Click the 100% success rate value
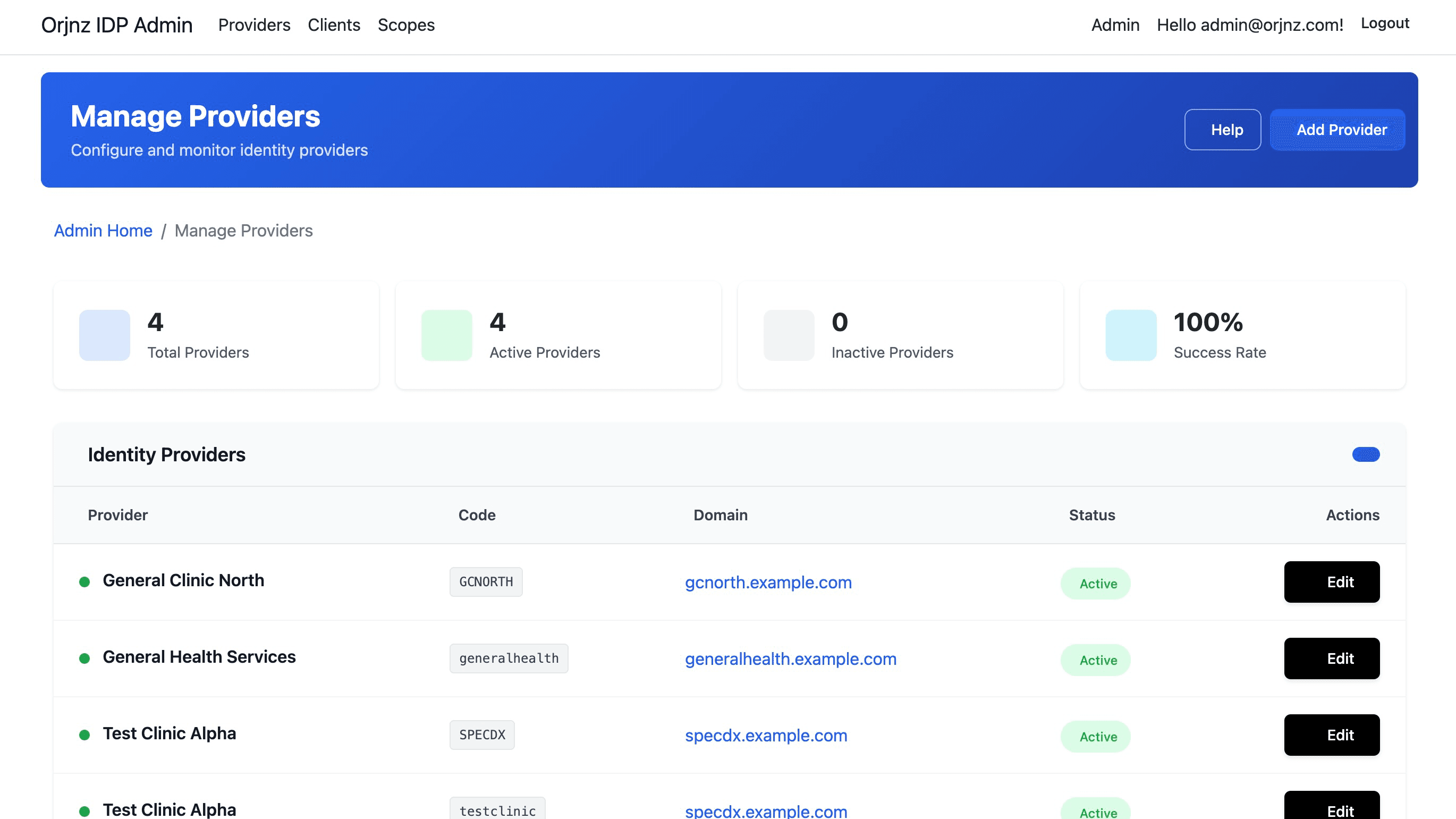1456x819 pixels. click(x=1208, y=322)
